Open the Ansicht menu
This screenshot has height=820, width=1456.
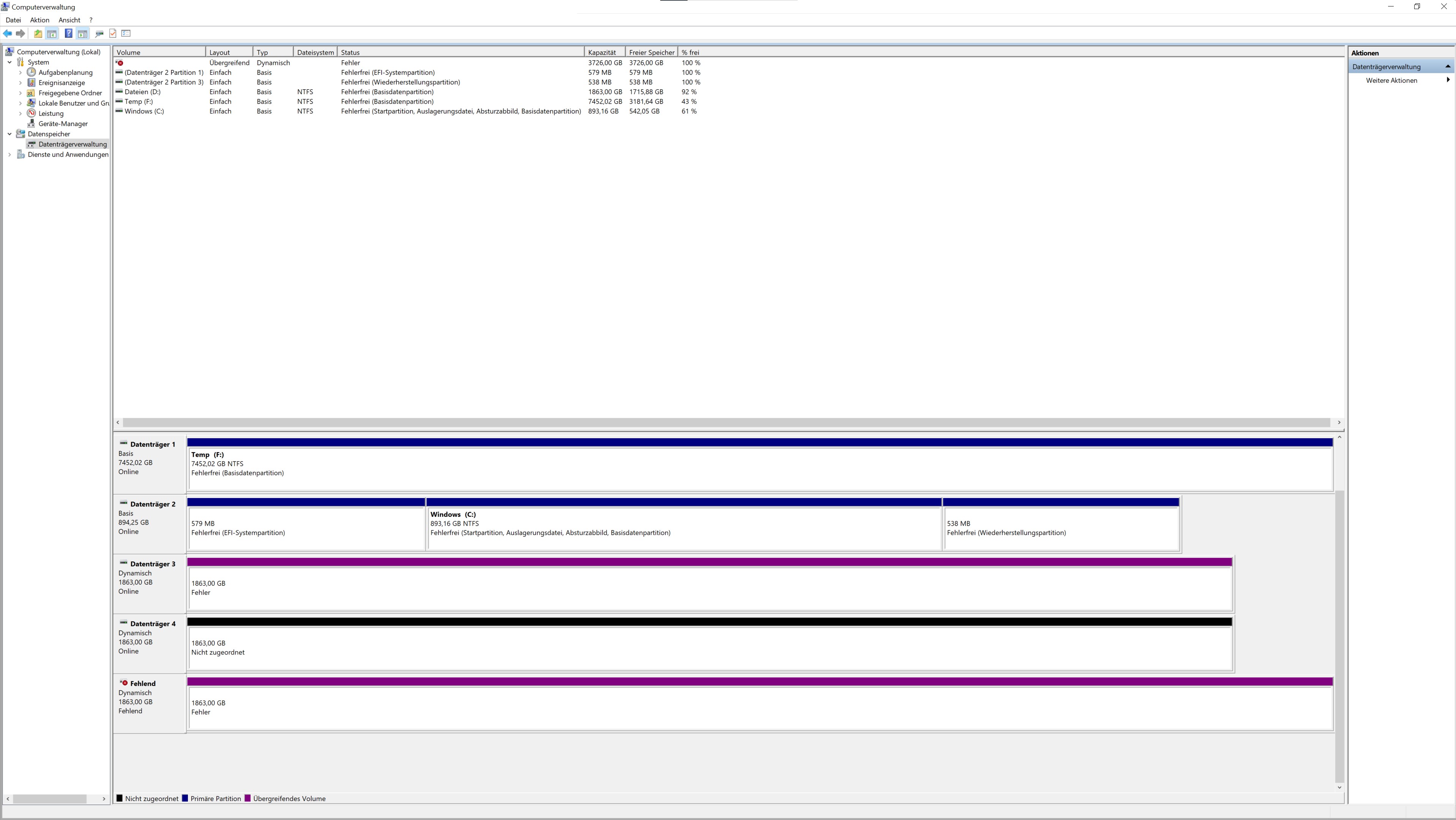coord(69,20)
